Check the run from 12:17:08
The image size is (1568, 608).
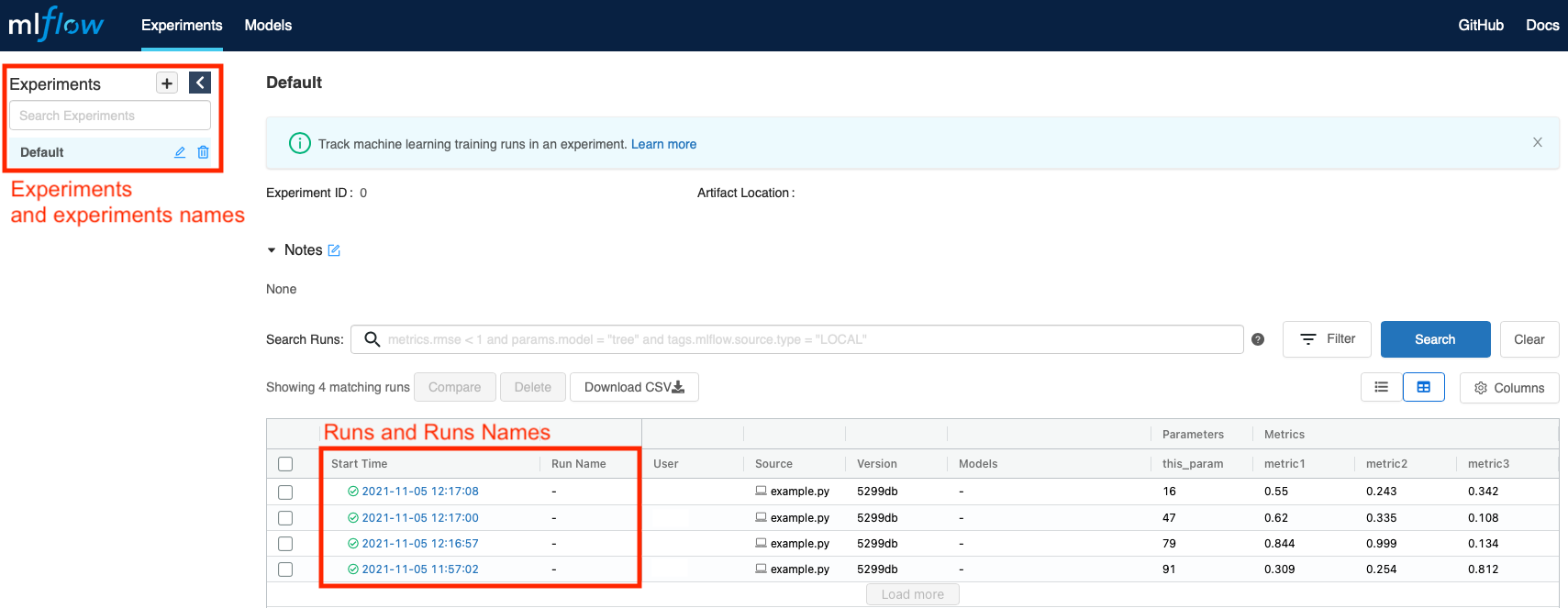point(285,492)
